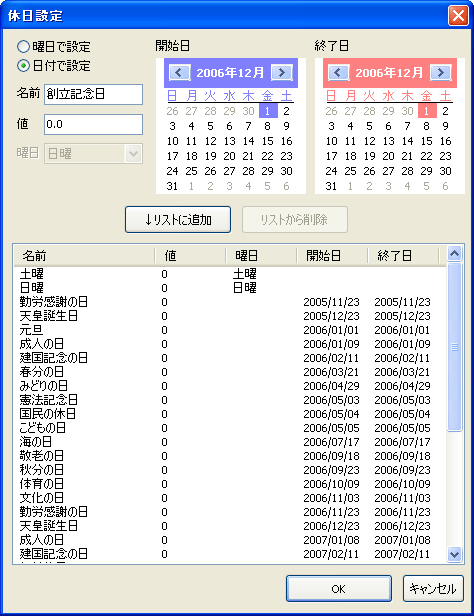Image resolution: width=474 pixels, height=616 pixels.
Task: Click 2006年12月 title of end date calendar
Action: point(389,73)
